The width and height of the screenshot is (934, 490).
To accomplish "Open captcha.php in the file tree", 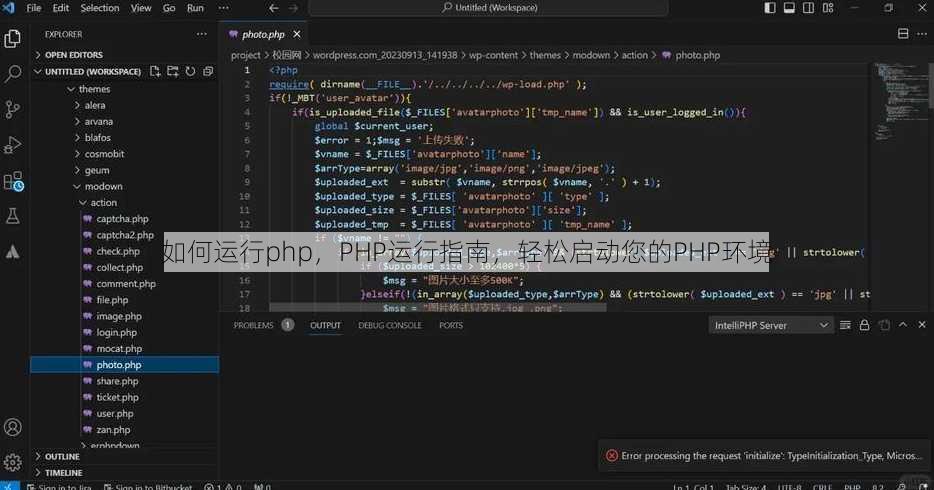I will pyautogui.click(x=124, y=219).
